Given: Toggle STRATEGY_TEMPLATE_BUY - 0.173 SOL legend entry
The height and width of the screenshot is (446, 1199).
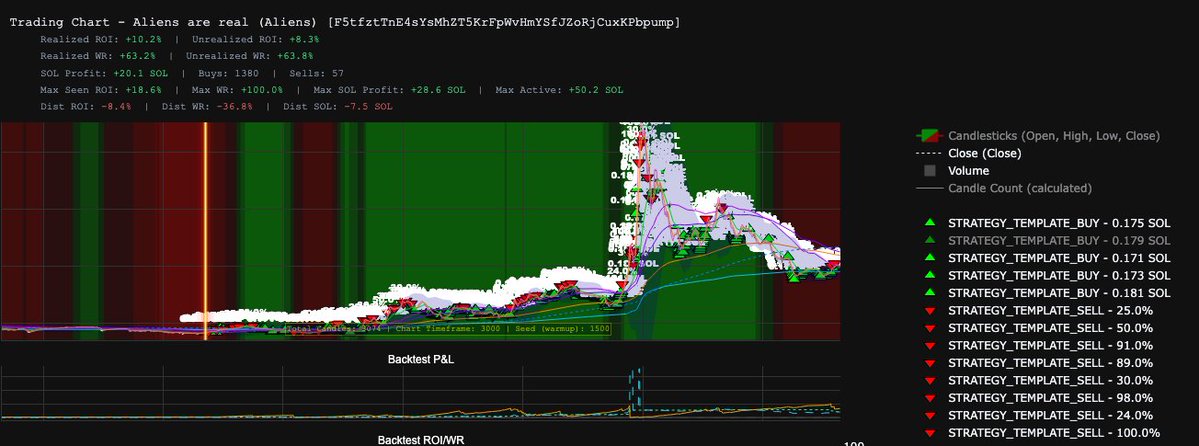Looking at the screenshot, I should 1058,275.
